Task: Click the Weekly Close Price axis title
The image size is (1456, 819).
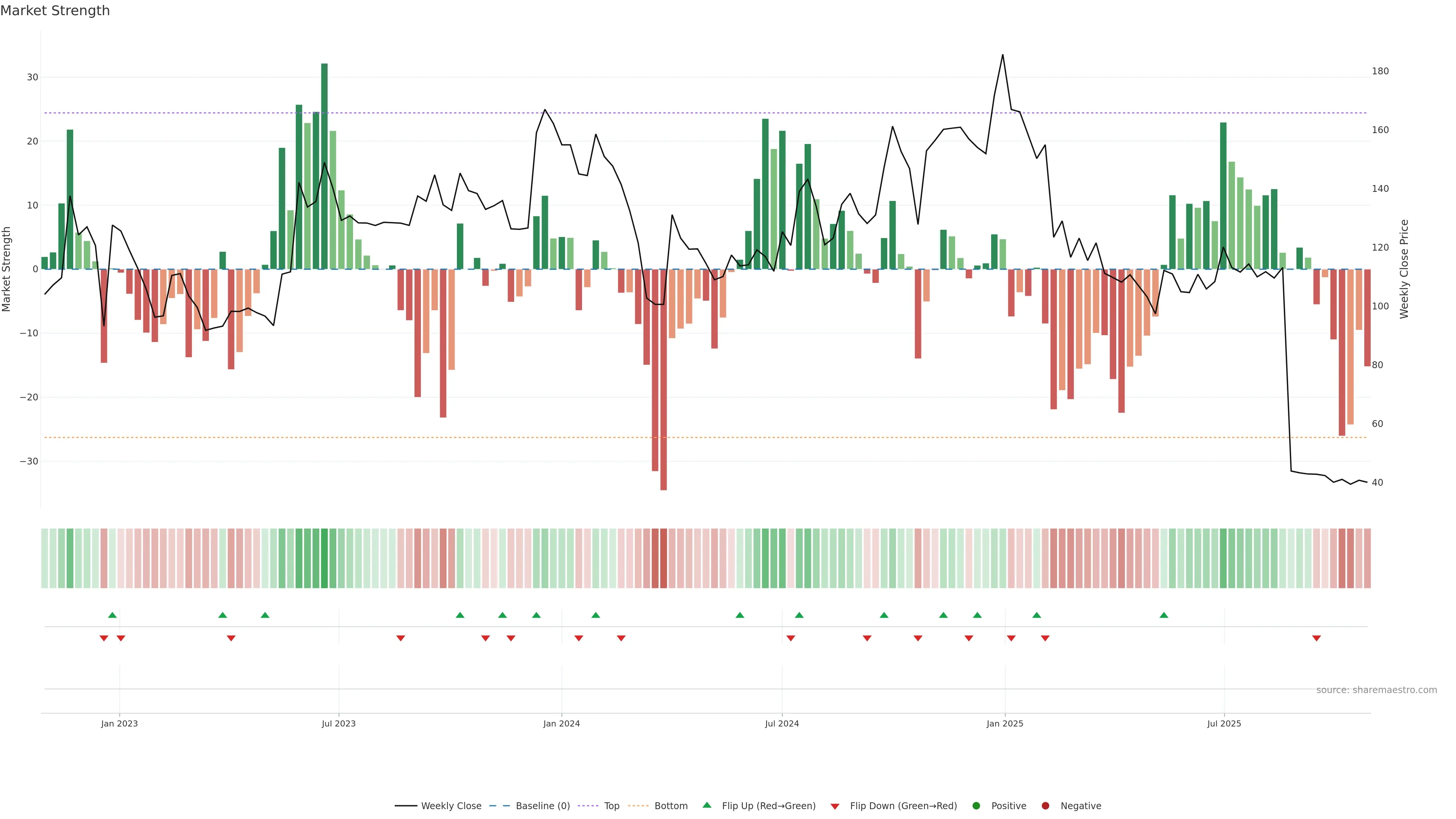Action: [x=1404, y=269]
